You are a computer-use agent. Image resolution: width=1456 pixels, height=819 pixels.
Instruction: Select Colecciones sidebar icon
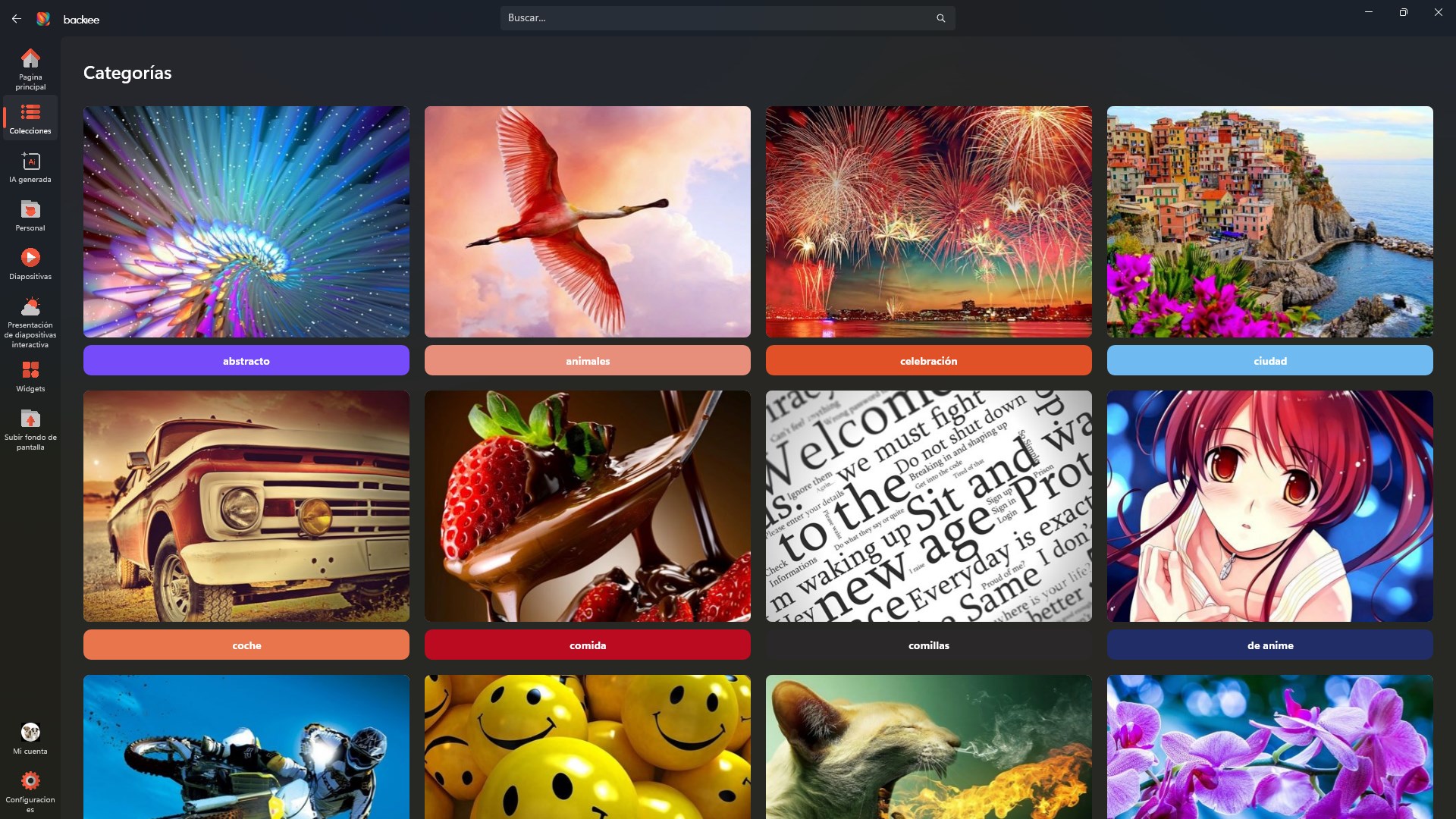tap(30, 114)
